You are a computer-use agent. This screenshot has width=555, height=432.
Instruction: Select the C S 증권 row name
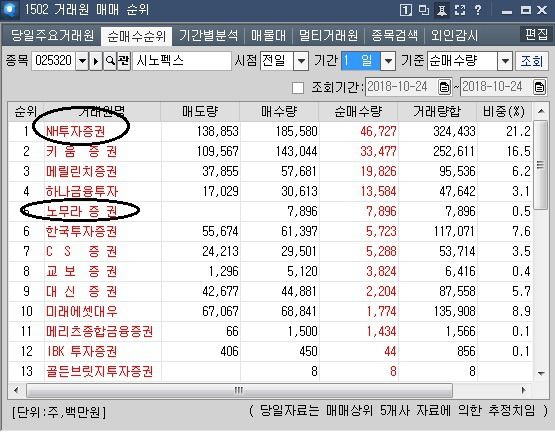point(81,251)
